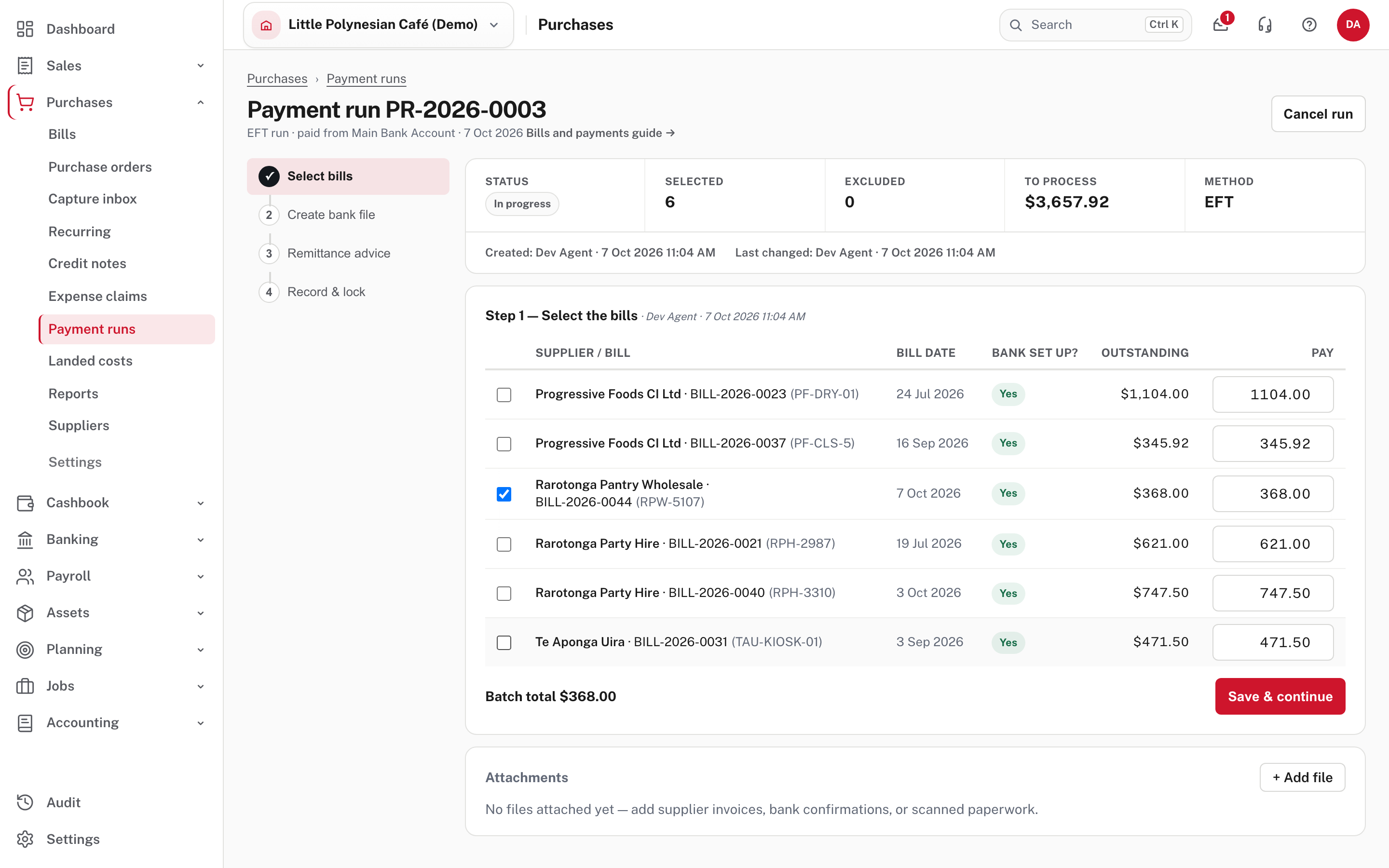Screen dimensions: 1389x868
Task: Open Purchase orders in the sidebar
Action: (x=100, y=167)
